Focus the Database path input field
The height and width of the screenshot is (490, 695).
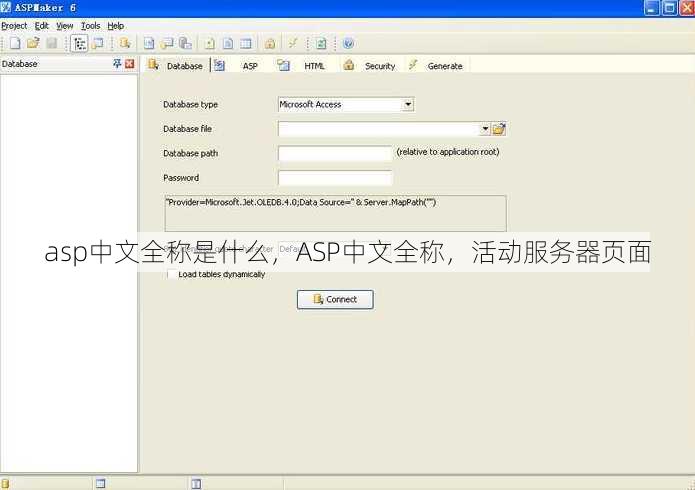(335, 153)
